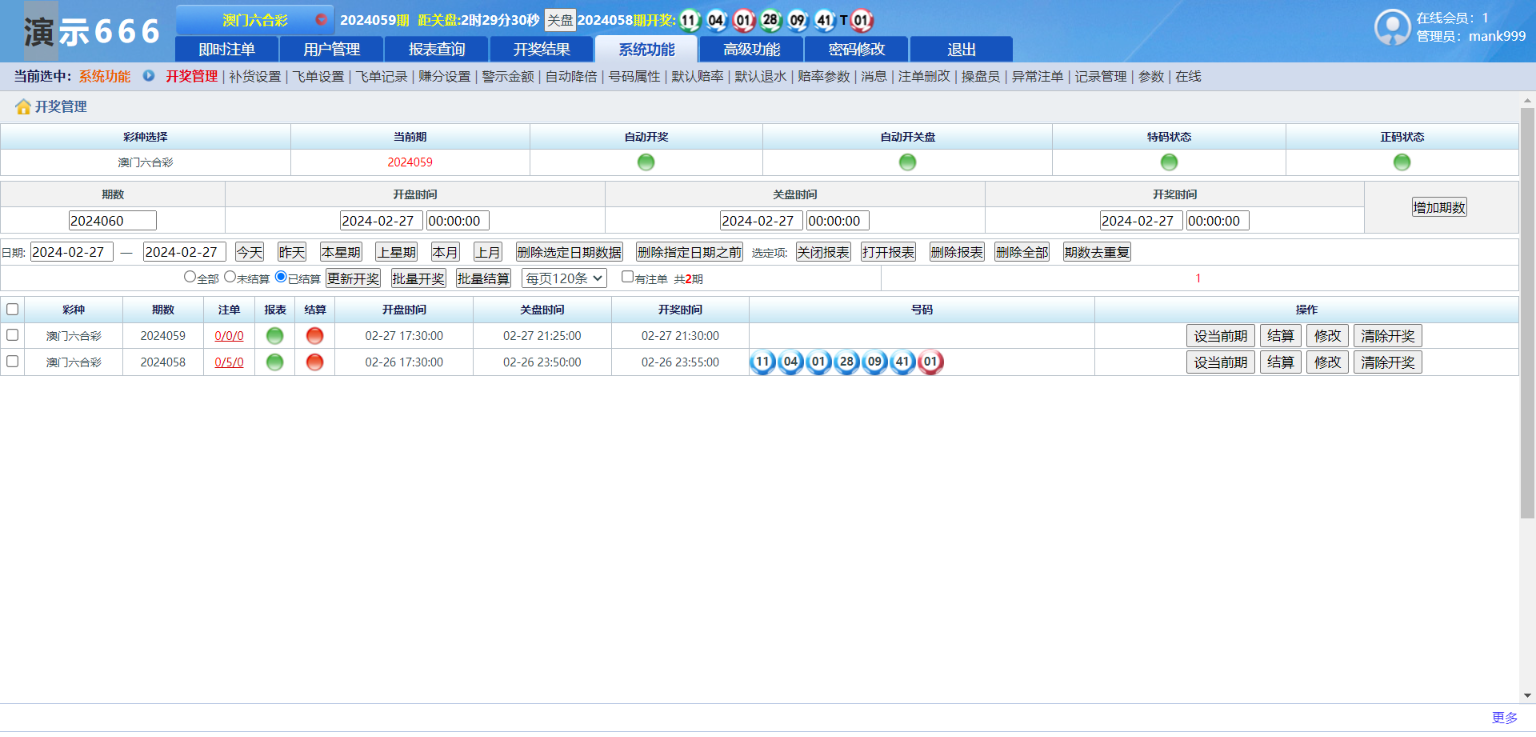Click ball 04 in the 2024058 row
The image size is (1536, 737).
[791, 362]
